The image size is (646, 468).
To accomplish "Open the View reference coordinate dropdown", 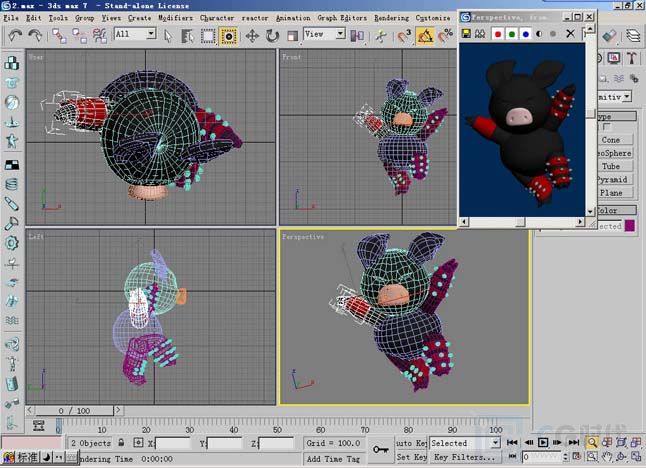I will pyautogui.click(x=324, y=34).
